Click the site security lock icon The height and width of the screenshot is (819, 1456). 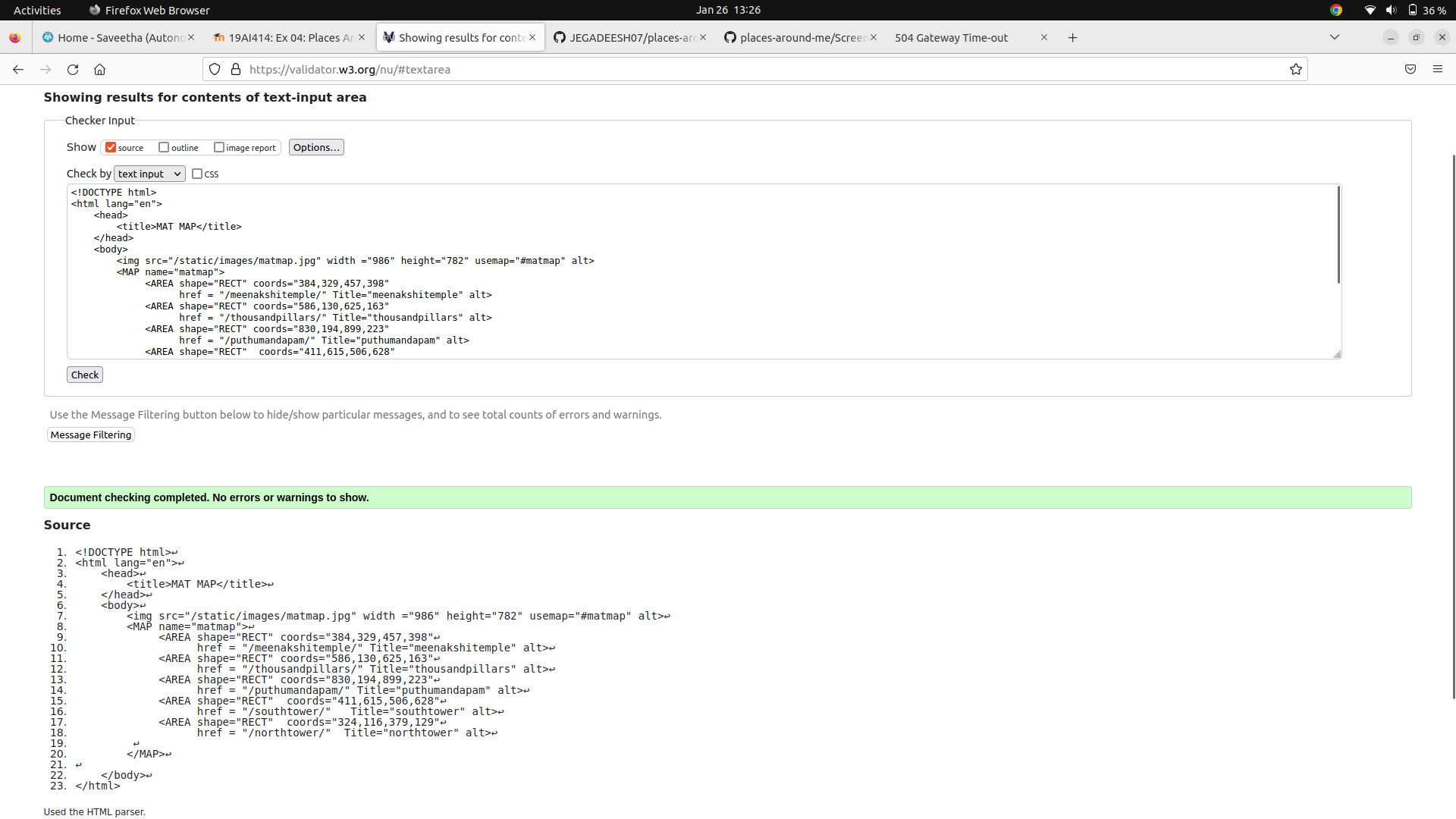pyautogui.click(x=236, y=69)
